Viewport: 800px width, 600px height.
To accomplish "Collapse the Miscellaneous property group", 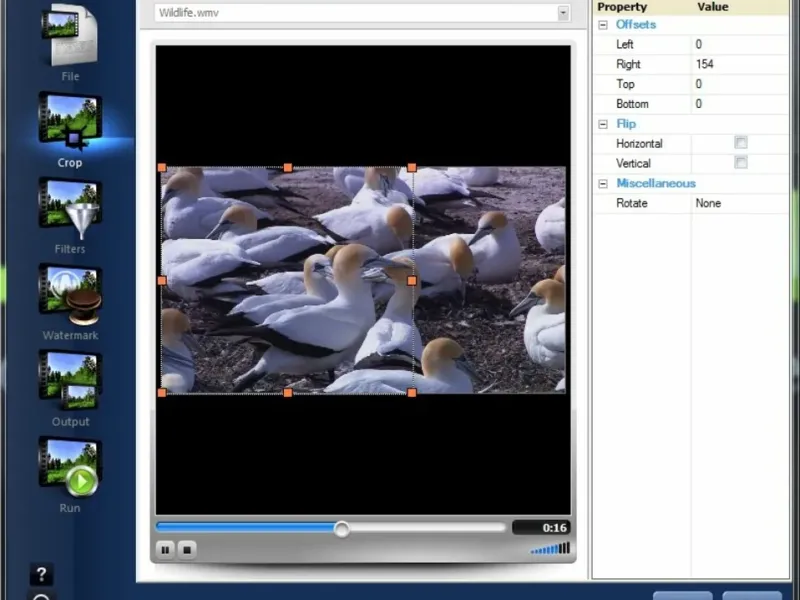I will tap(603, 184).
